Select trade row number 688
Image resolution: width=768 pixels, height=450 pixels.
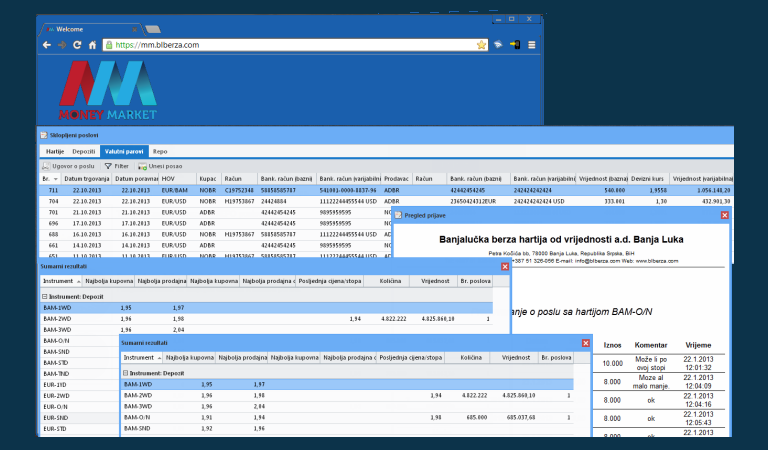tap(216, 235)
